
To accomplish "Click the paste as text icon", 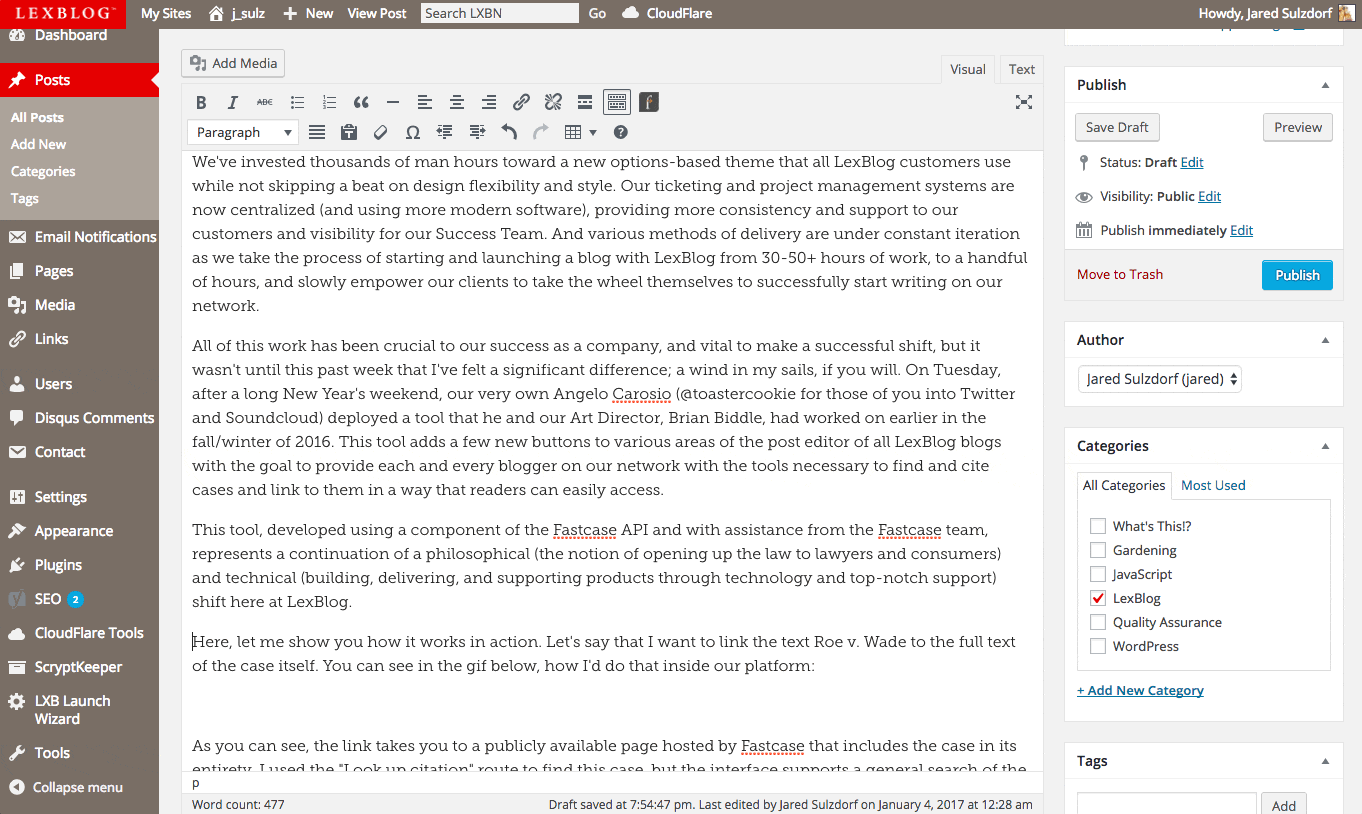I will point(349,132).
